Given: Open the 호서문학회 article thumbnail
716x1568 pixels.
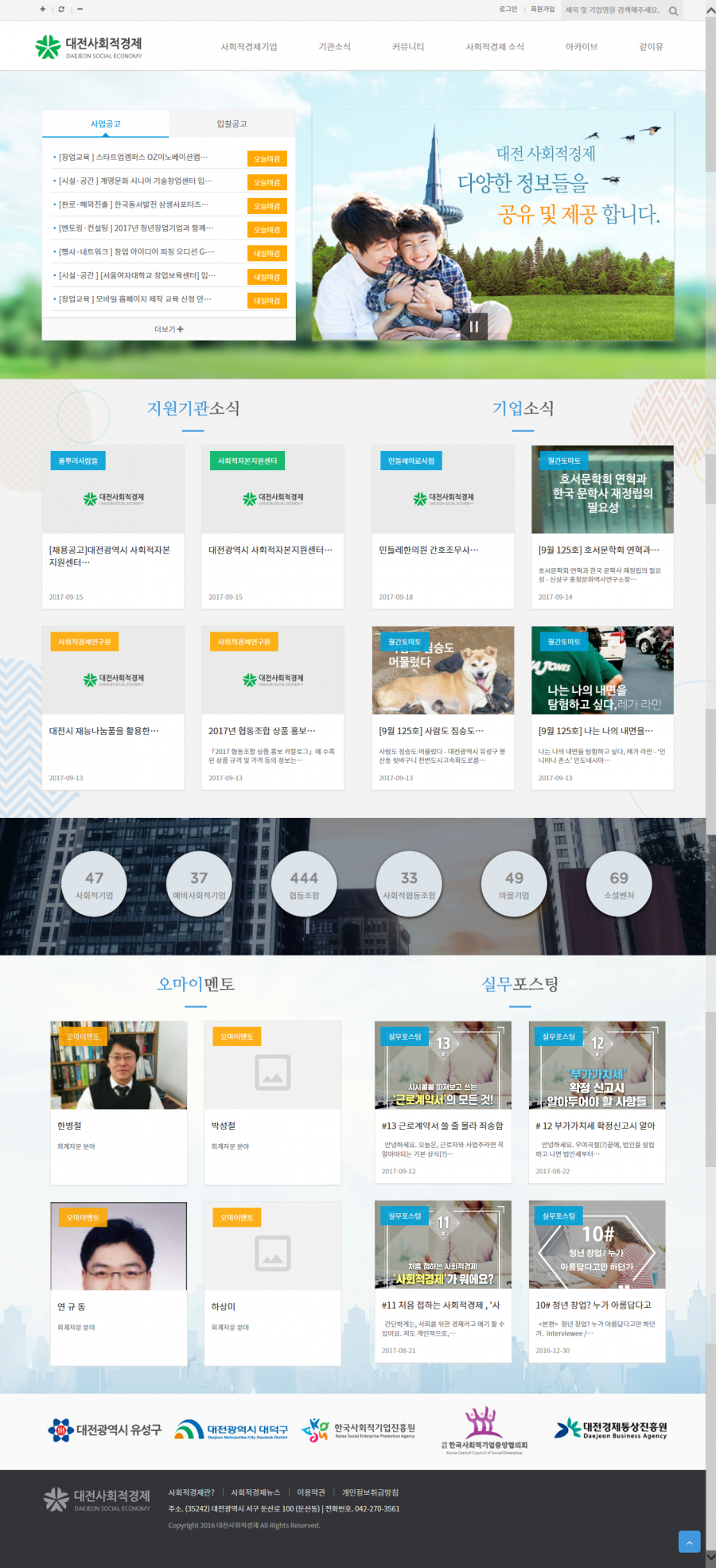Looking at the screenshot, I should (602, 489).
